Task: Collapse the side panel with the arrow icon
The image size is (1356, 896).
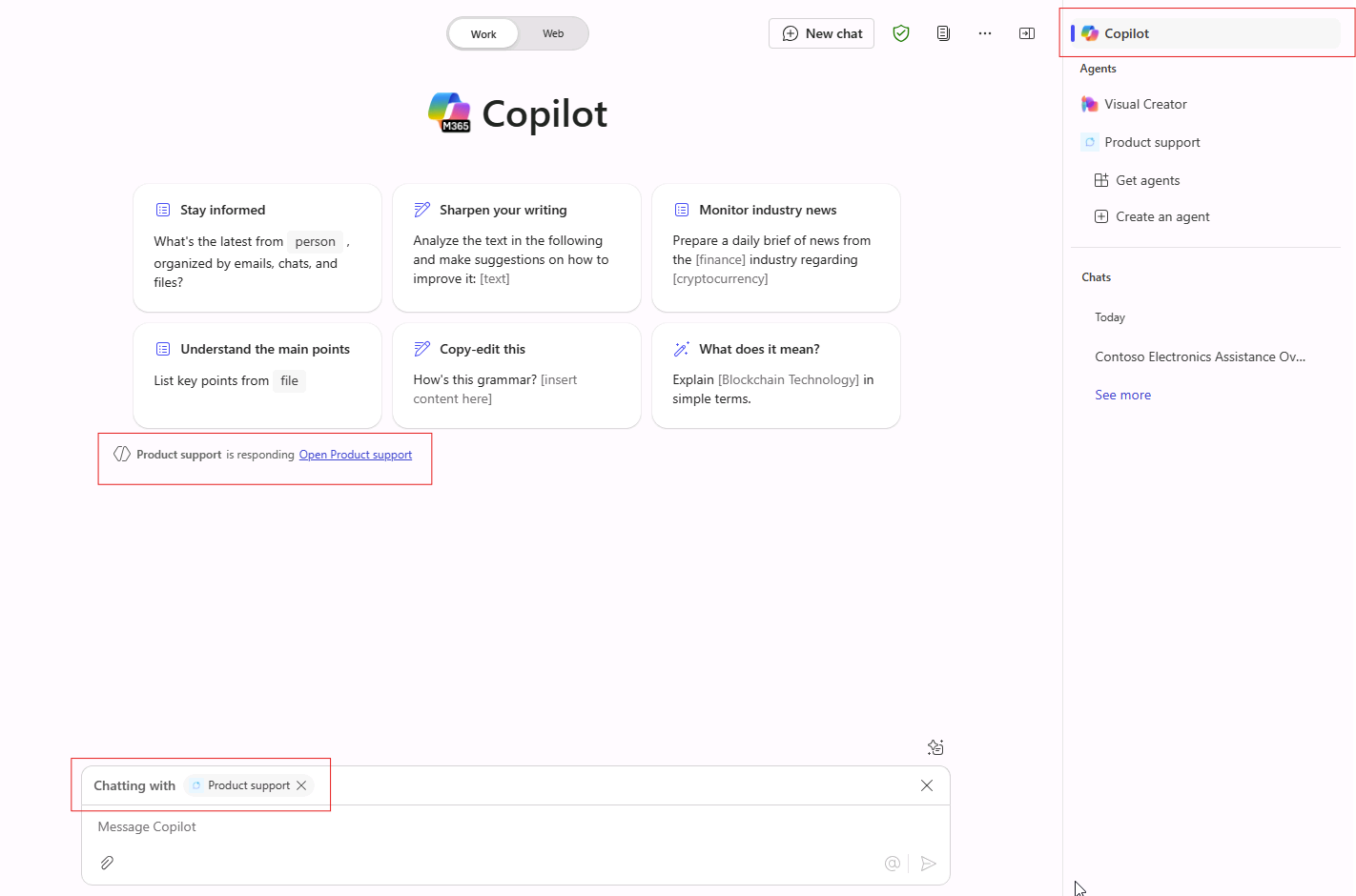Action: (x=1027, y=33)
